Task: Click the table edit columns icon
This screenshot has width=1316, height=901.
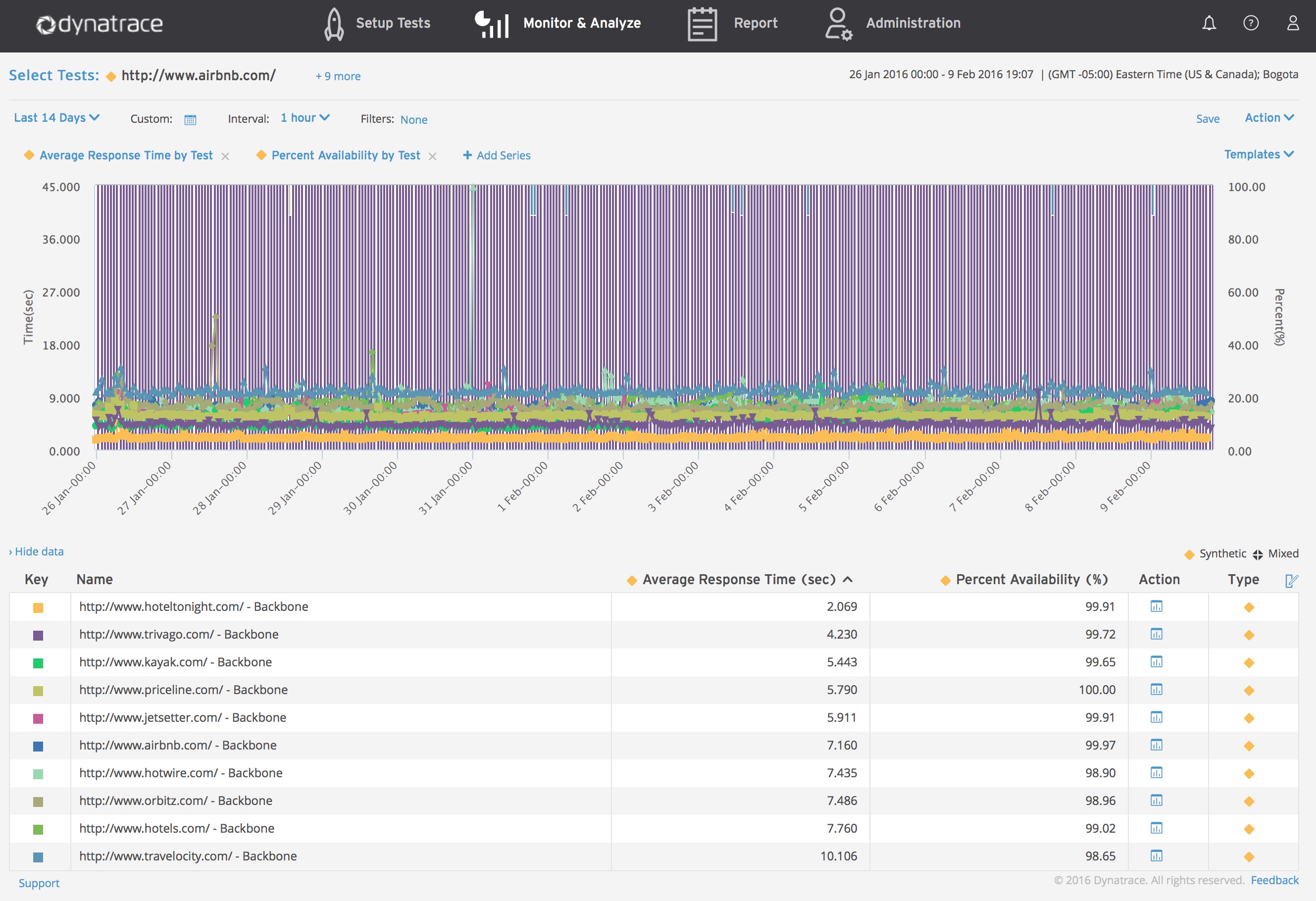Action: tap(1291, 581)
